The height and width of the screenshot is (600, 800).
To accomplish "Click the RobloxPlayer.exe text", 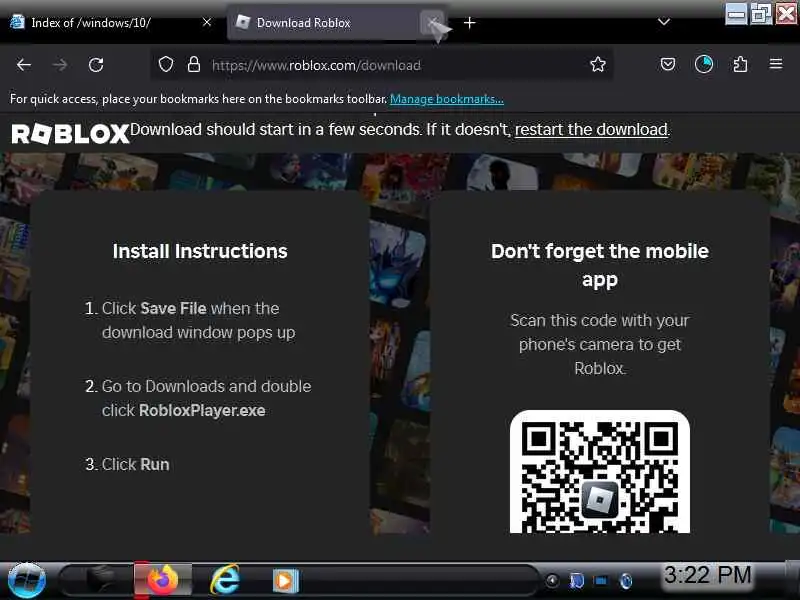I will (x=202, y=410).
